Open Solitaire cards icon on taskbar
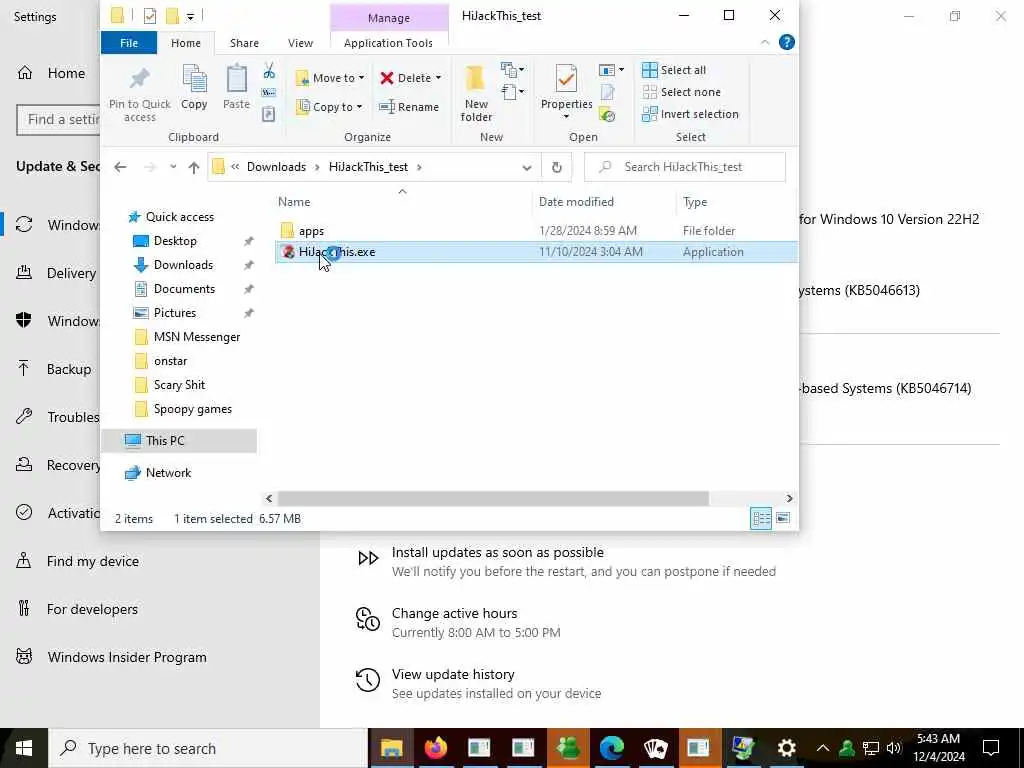The width and height of the screenshot is (1024, 768). pos(655,748)
